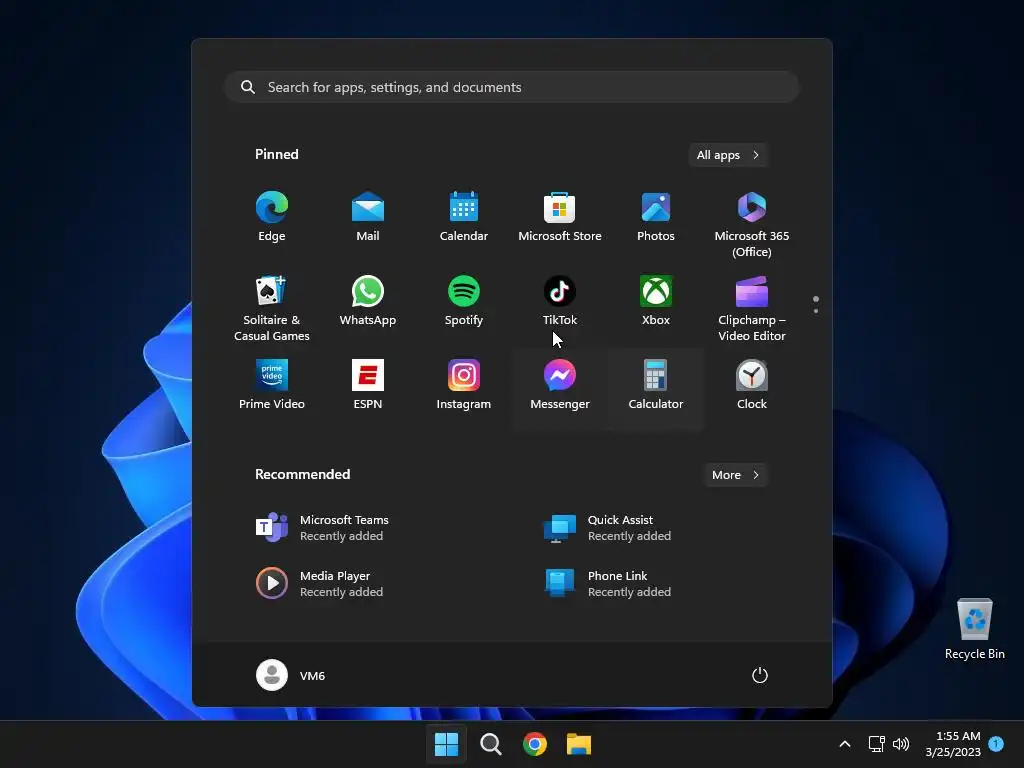The height and width of the screenshot is (768, 1024).
Task: Open the WhatsApp pinned app
Action: pyautogui.click(x=368, y=301)
